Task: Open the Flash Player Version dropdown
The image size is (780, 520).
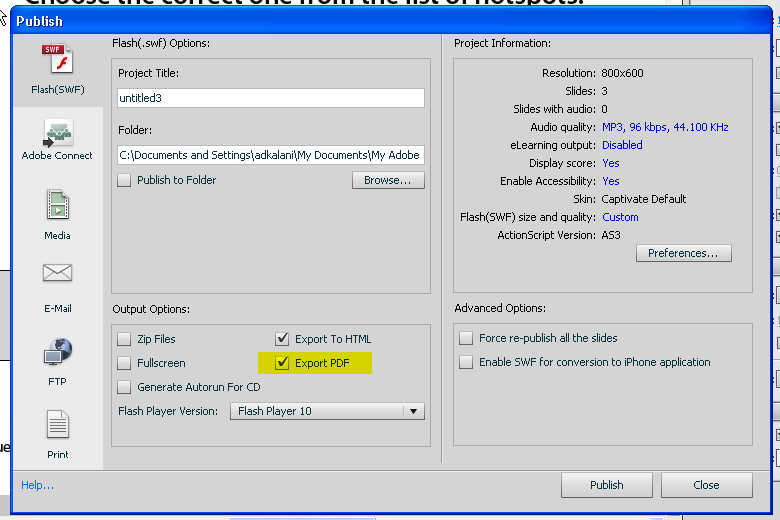Action: tap(327, 412)
